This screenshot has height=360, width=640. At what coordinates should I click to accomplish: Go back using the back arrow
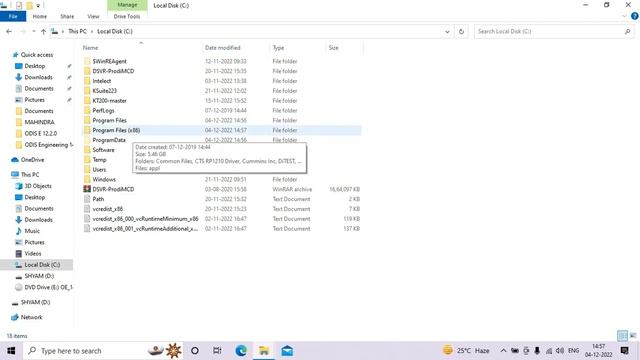point(9,31)
